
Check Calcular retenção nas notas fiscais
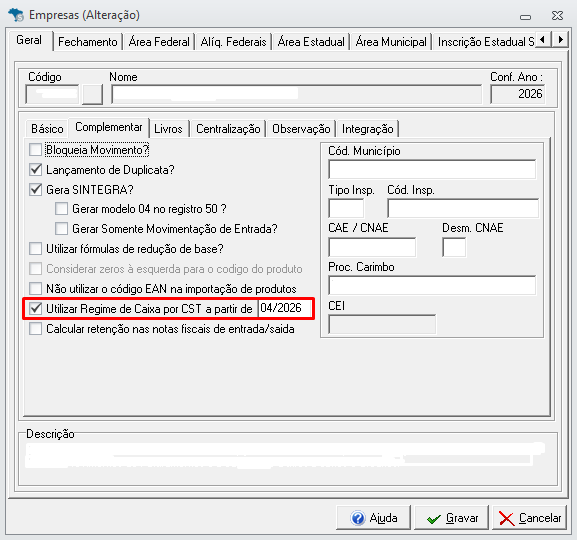pos(35,328)
